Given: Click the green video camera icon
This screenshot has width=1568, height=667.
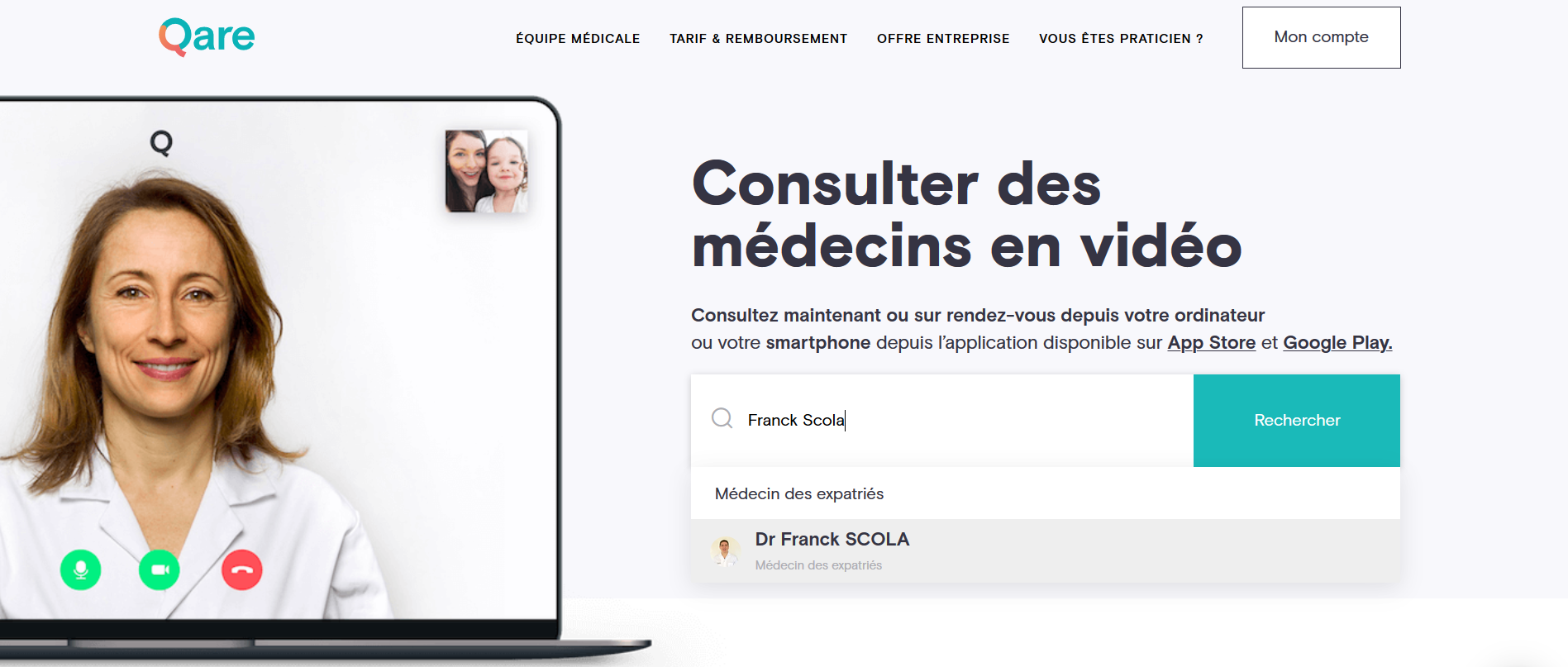Looking at the screenshot, I should click(x=160, y=570).
